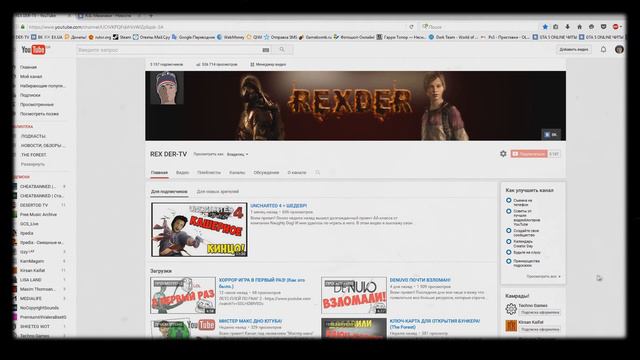The width and height of the screenshot is (640, 360).
Task: Open the Менеджер видео link
Action: click(x=268, y=64)
